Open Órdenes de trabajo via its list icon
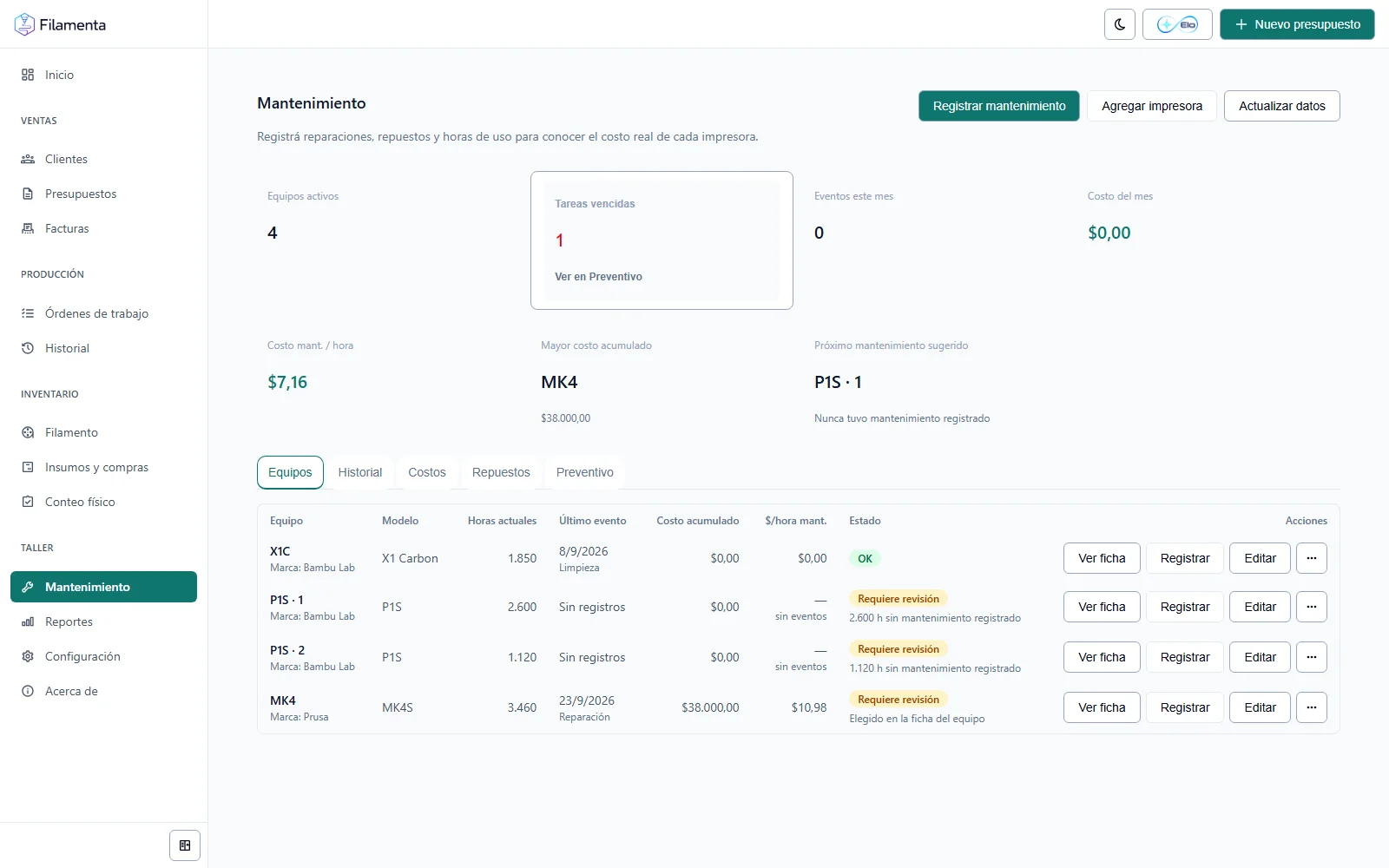1389x868 pixels. click(28, 313)
